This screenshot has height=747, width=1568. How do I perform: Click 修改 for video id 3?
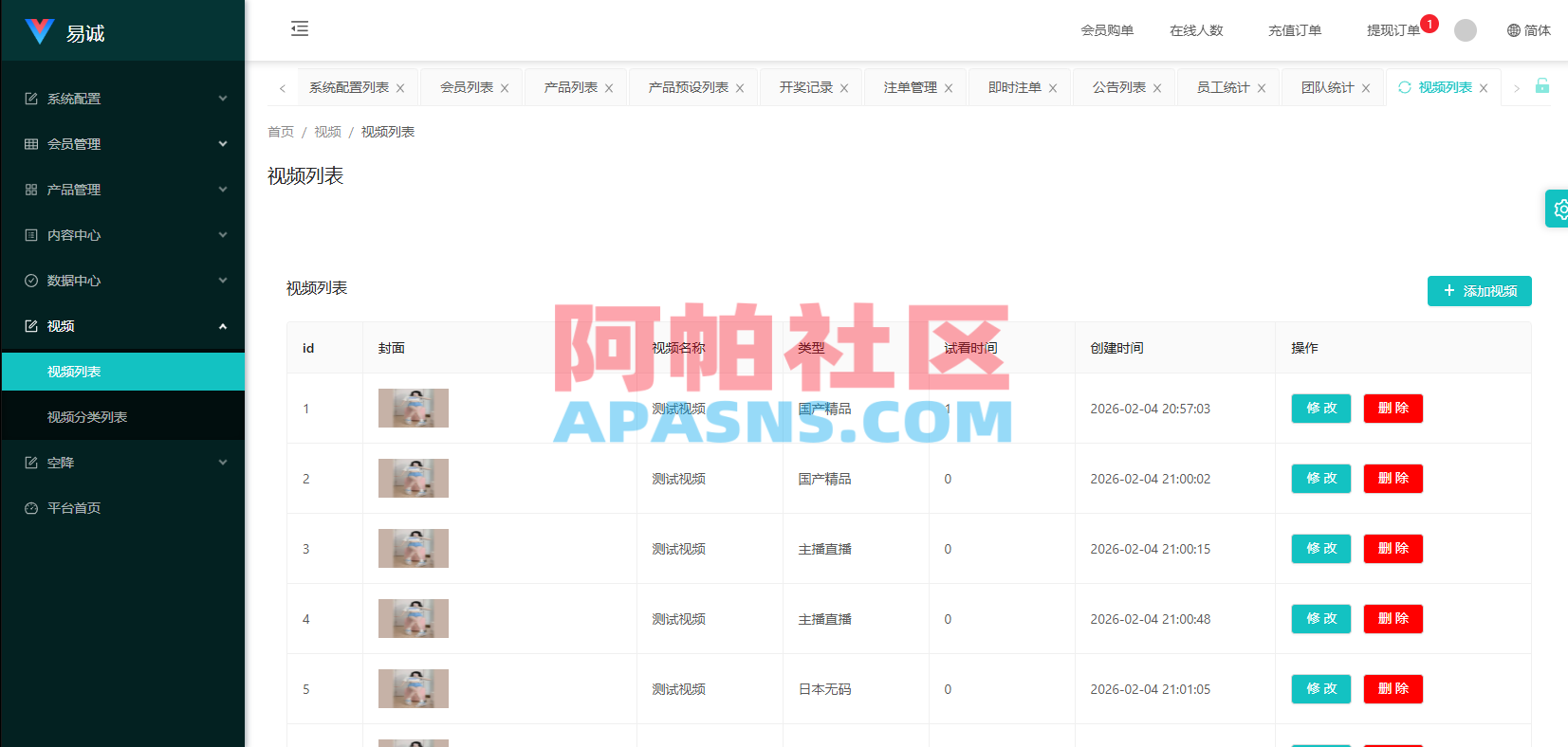pyautogui.click(x=1321, y=549)
